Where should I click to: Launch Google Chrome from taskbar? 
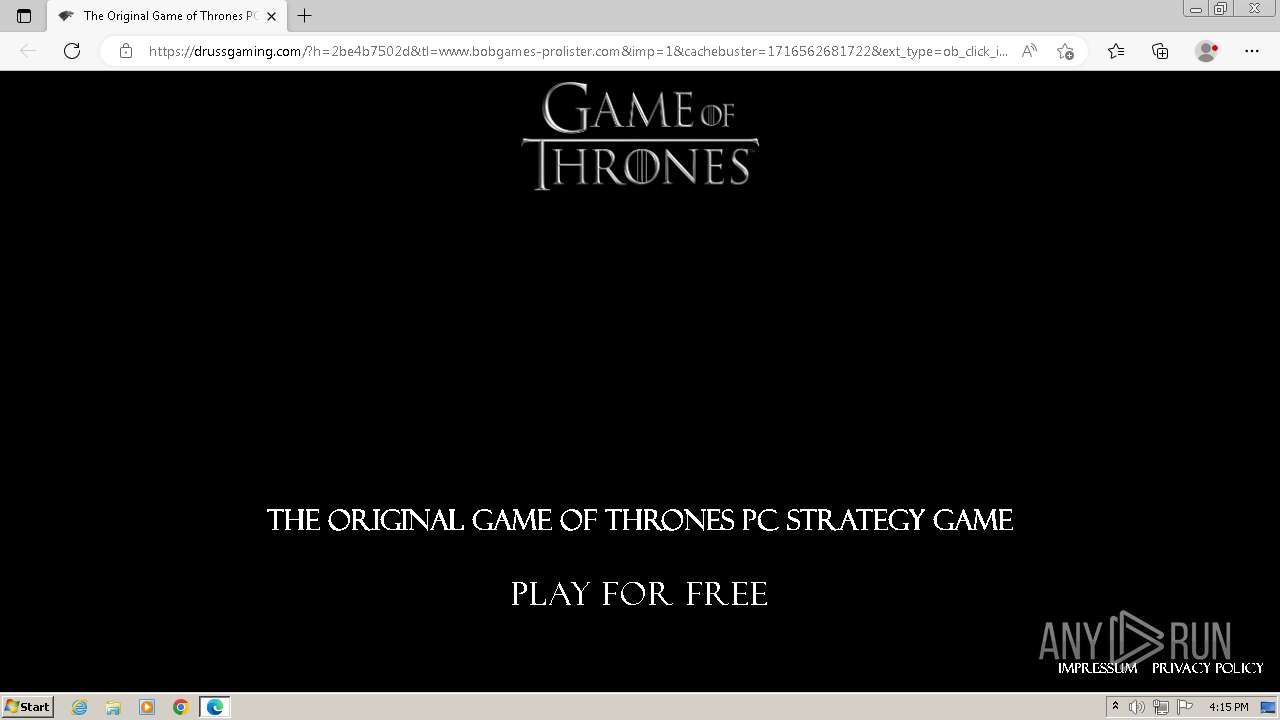coord(181,707)
